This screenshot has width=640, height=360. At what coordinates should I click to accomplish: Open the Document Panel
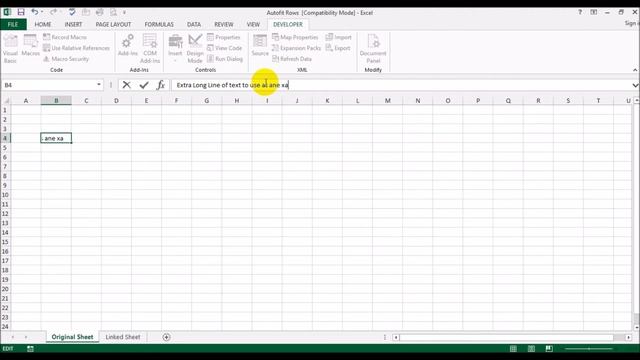click(373, 49)
